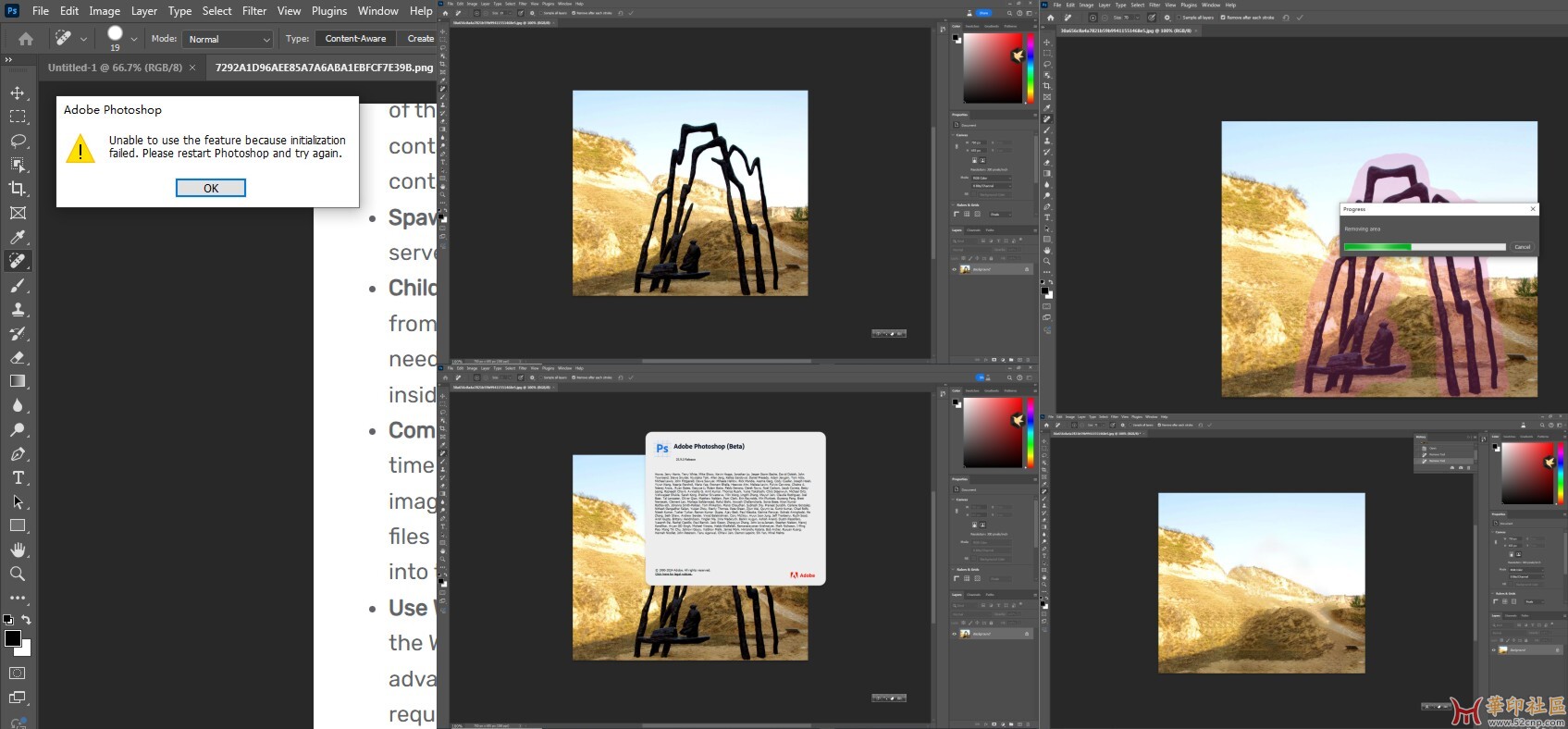Select the History Brush tool in left window
1568x729 pixels.
pos(18,334)
